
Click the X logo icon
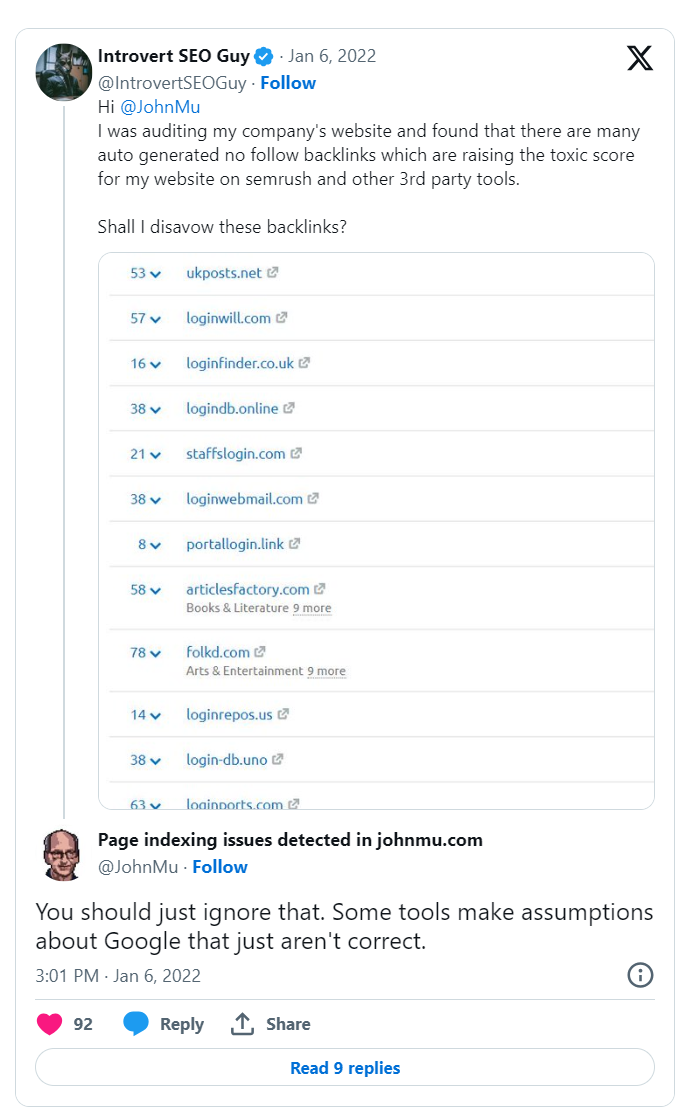click(640, 58)
